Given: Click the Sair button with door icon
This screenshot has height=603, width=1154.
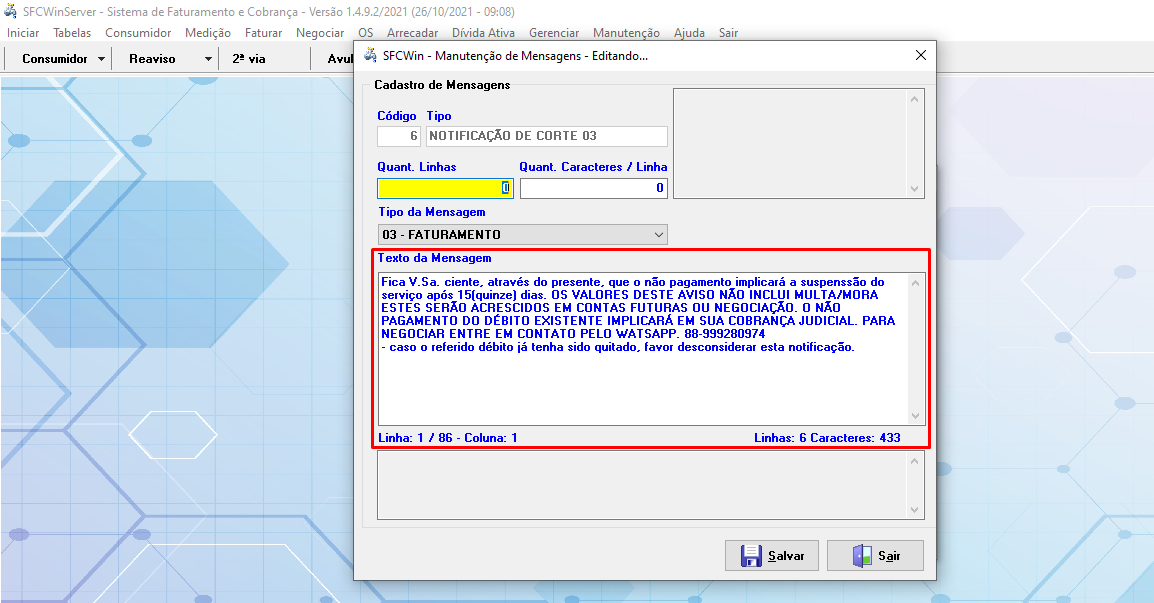Looking at the screenshot, I should tap(875, 556).
